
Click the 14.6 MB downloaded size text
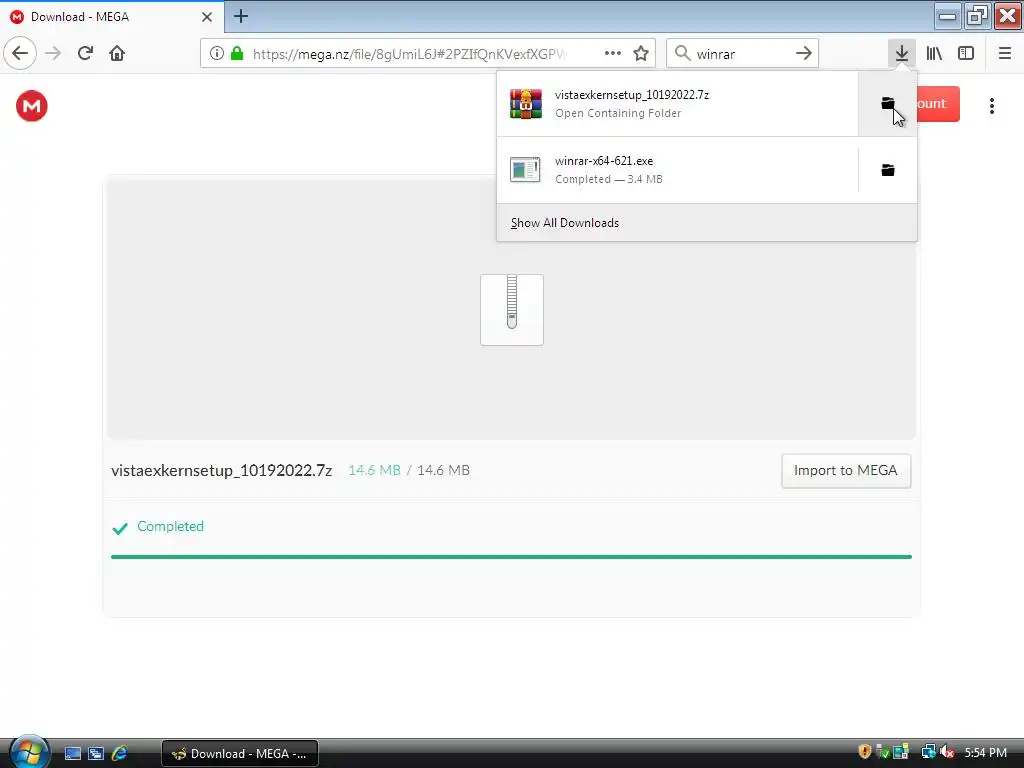click(374, 470)
